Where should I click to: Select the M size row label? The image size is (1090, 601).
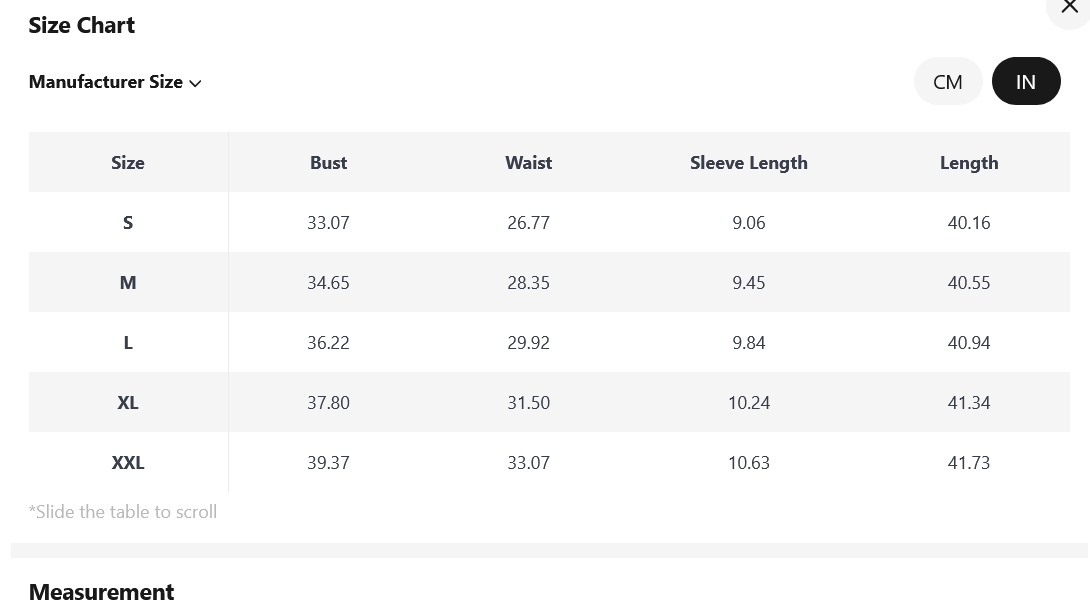pos(128,283)
